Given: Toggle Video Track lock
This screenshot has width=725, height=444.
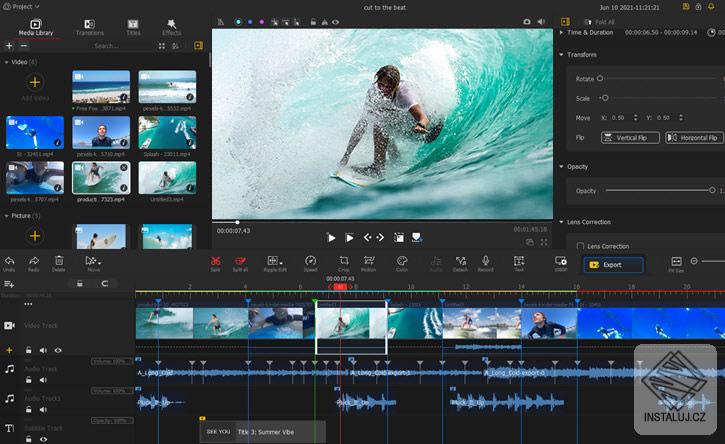Looking at the screenshot, I should click(x=29, y=350).
